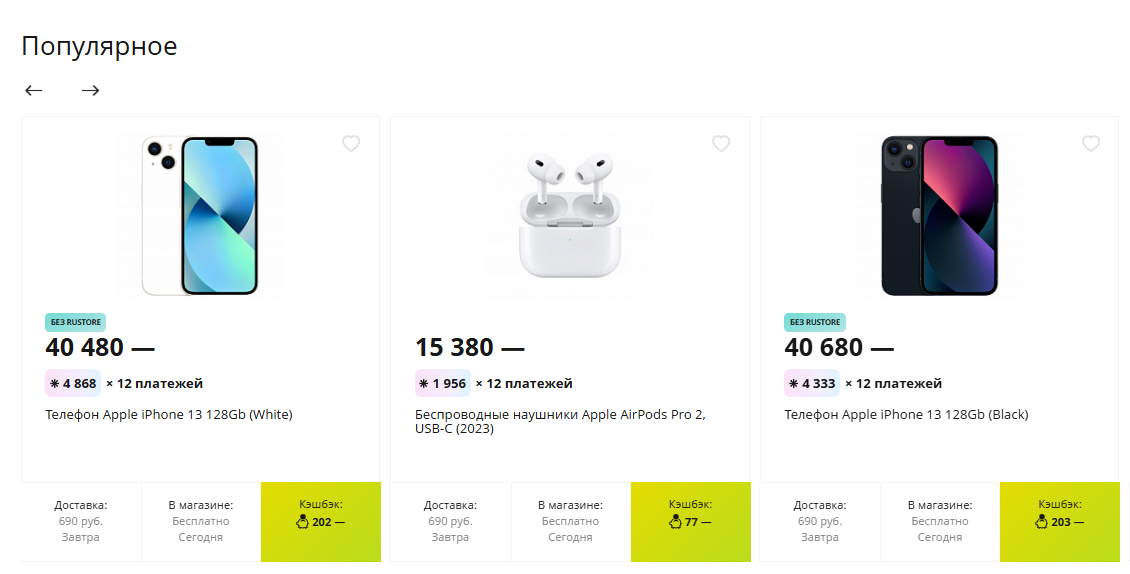Image resolution: width=1130 pixels, height=574 pixels.
Task: Open the black iPhone 13 product image
Action: [x=939, y=216]
